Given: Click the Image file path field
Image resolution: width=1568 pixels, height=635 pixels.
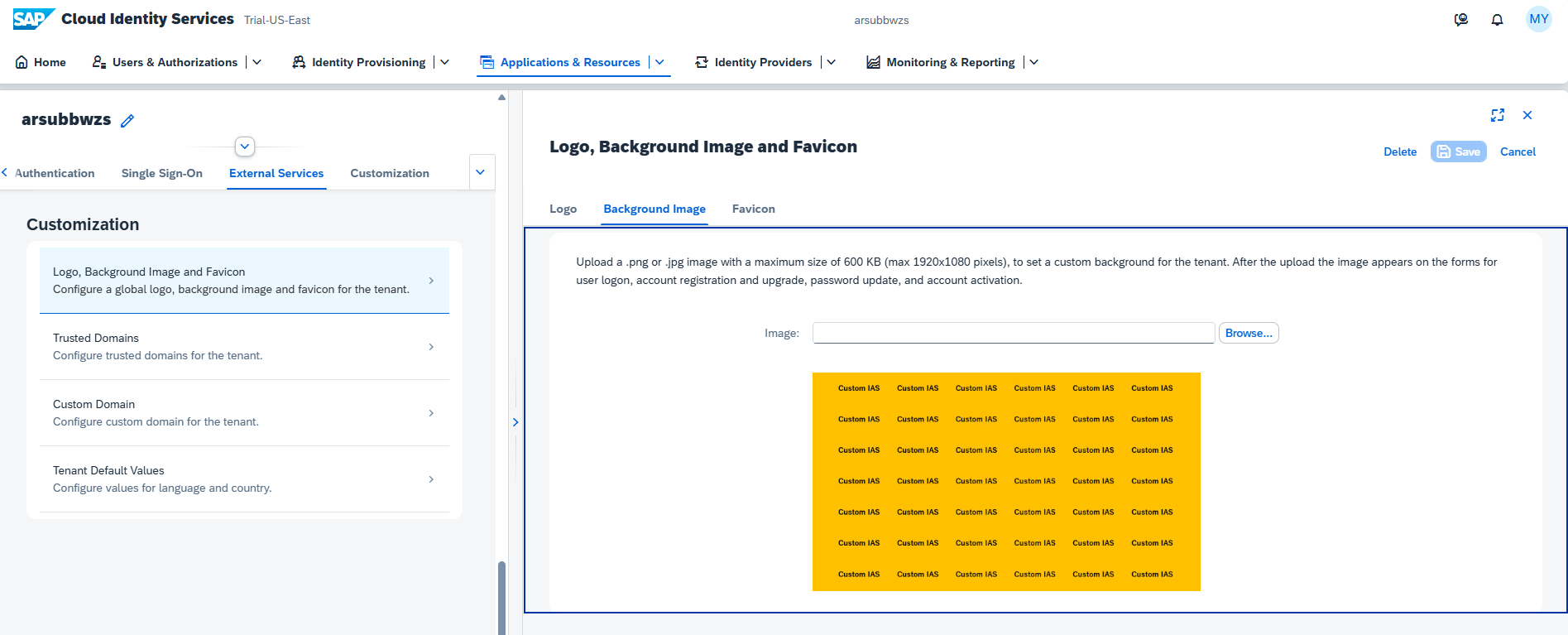Looking at the screenshot, I should click(1014, 333).
